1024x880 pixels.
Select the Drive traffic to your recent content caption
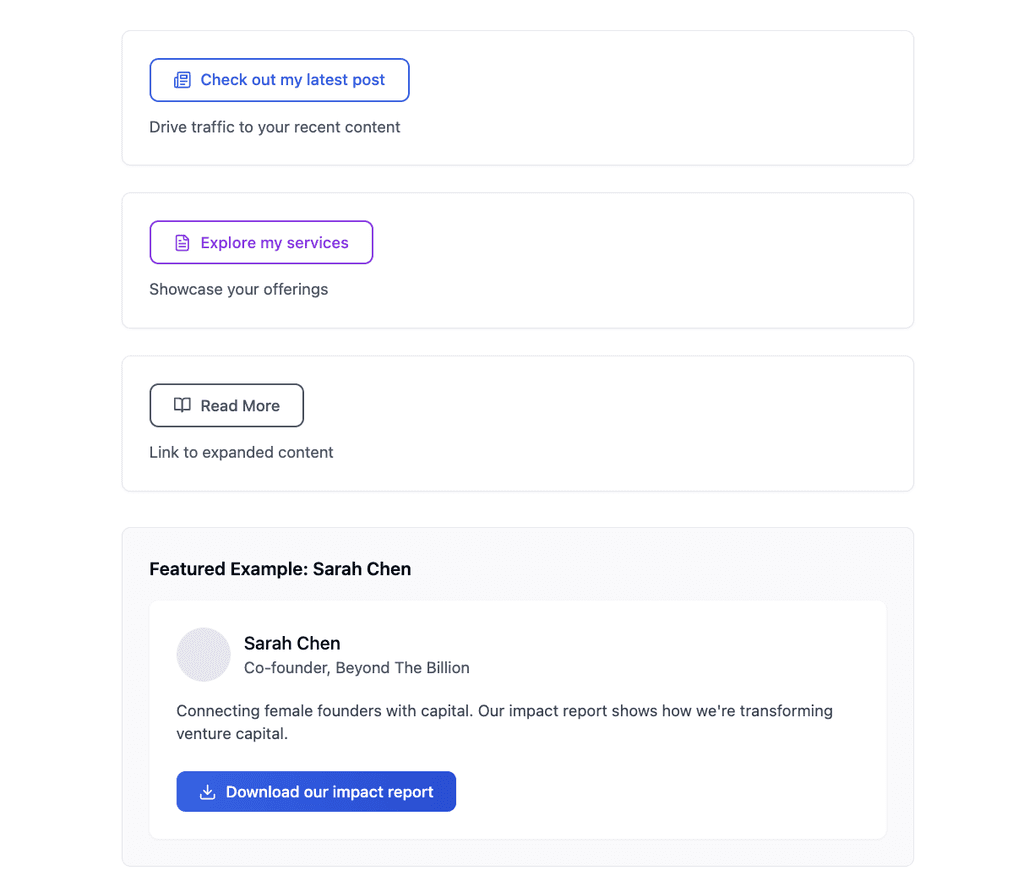[x=275, y=127]
